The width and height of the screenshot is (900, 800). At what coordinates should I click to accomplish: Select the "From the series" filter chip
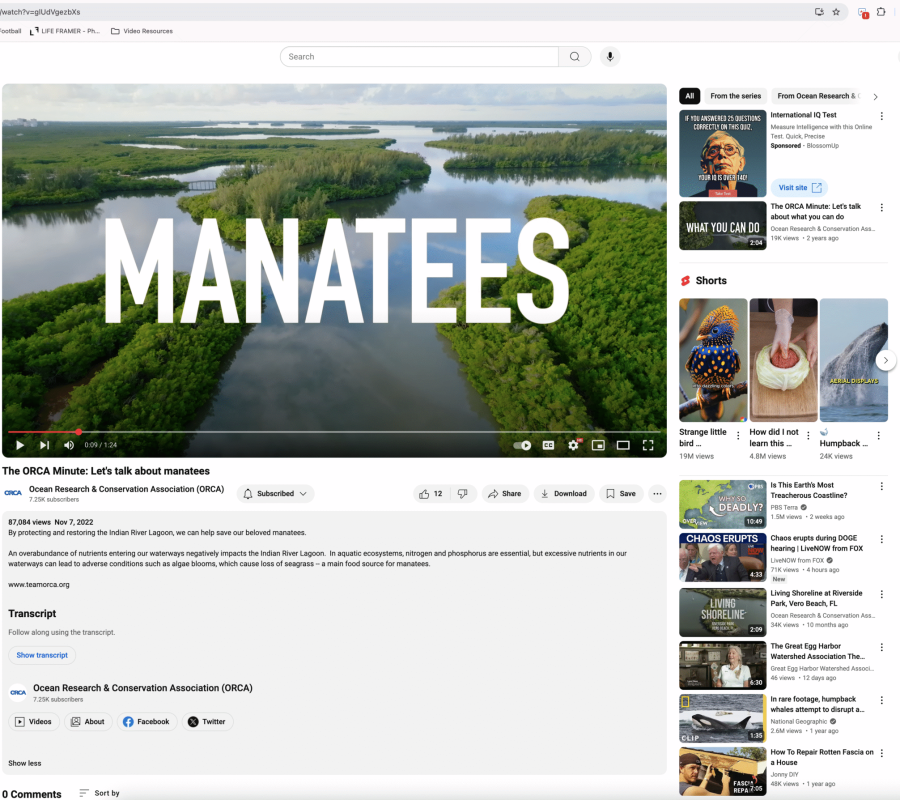[735, 96]
